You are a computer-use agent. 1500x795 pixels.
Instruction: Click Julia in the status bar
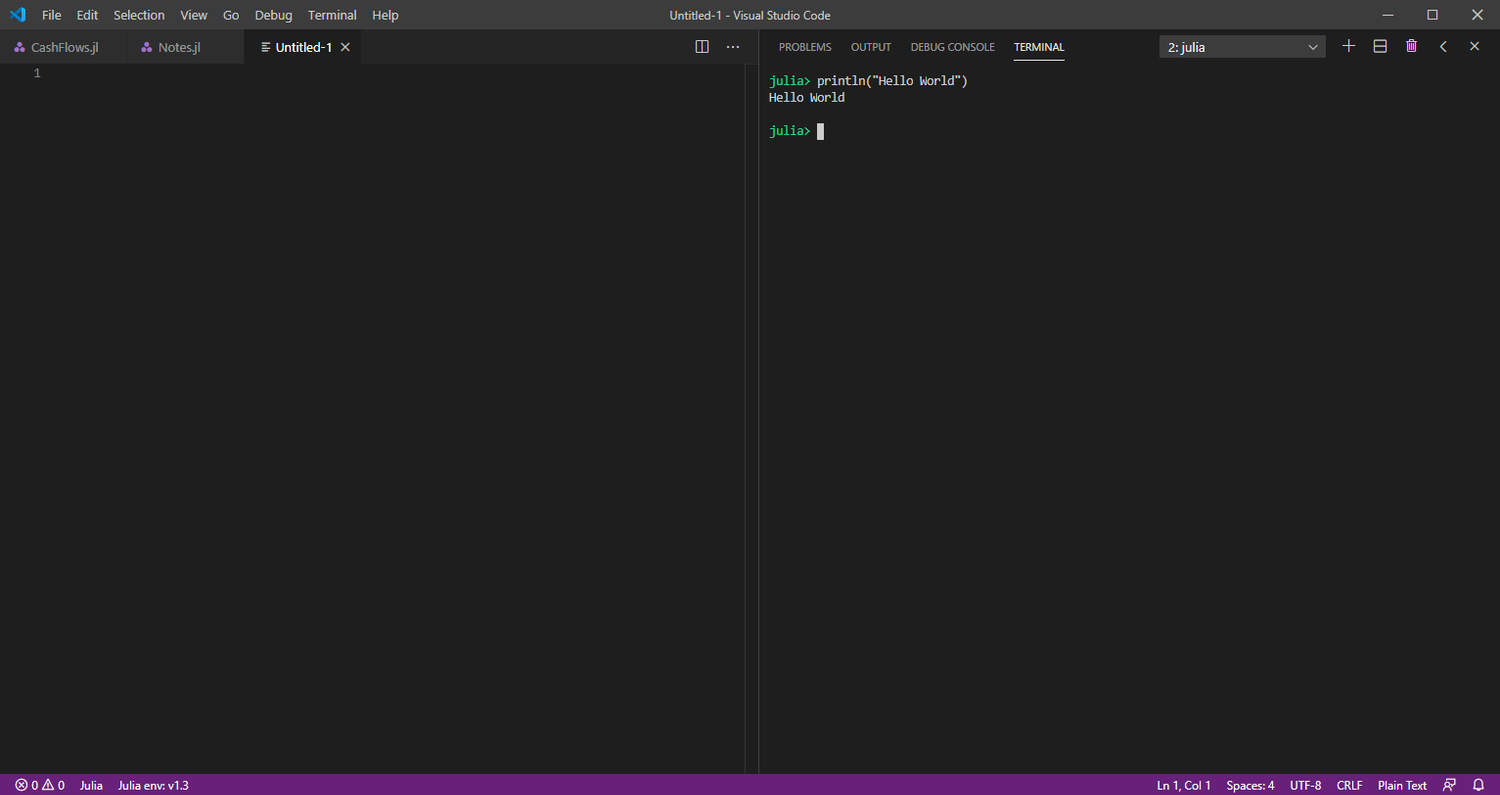91,785
